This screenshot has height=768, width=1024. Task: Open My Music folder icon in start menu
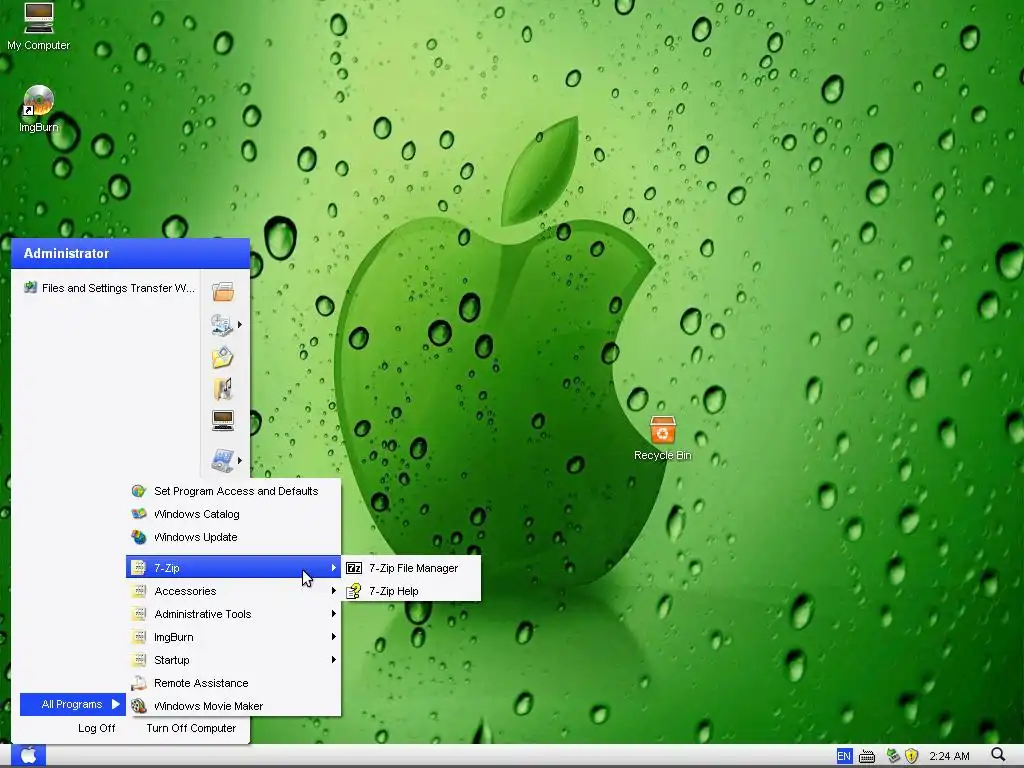coord(223,389)
